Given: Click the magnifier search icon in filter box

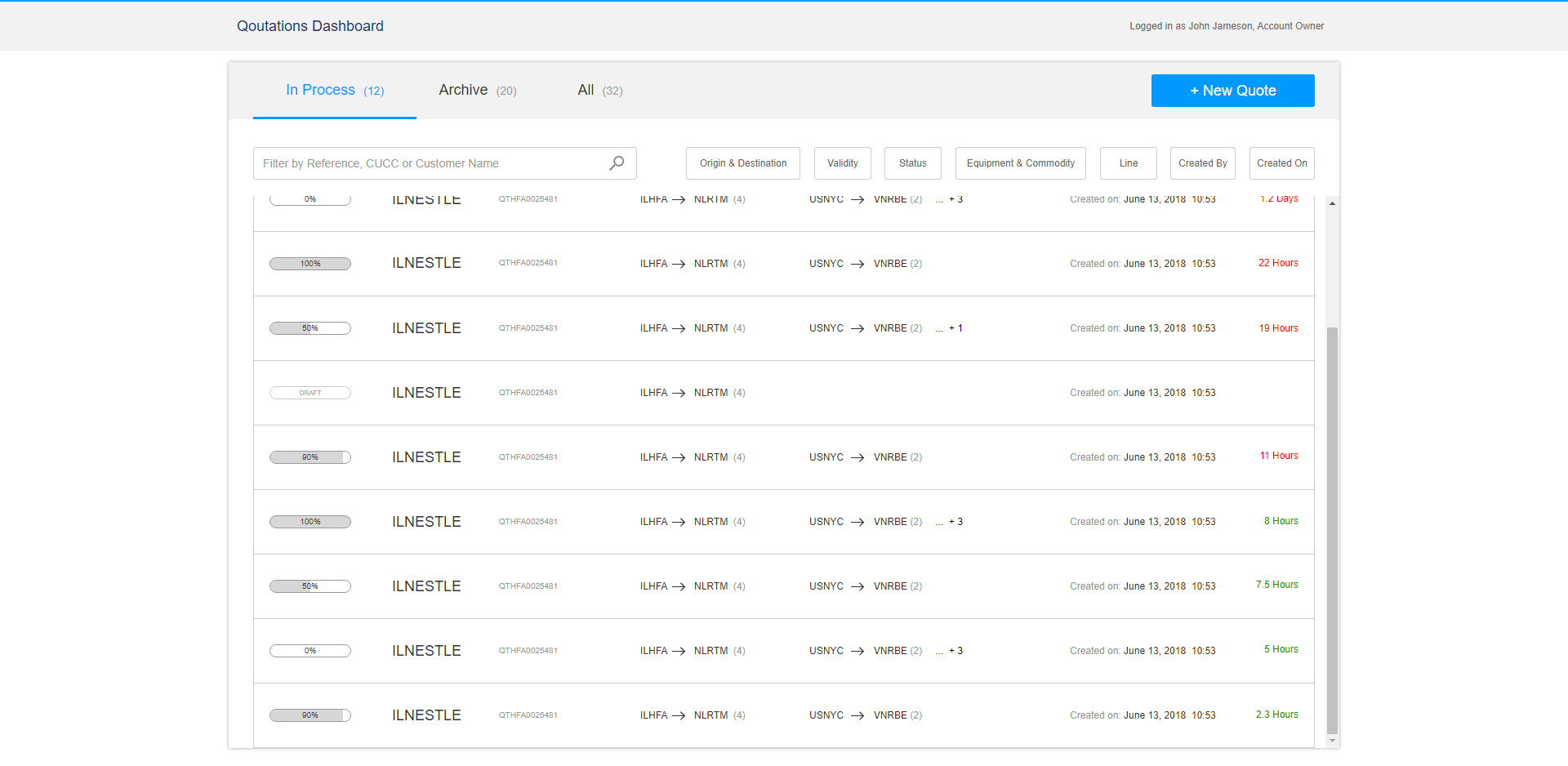Looking at the screenshot, I should pyautogui.click(x=617, y=163).
